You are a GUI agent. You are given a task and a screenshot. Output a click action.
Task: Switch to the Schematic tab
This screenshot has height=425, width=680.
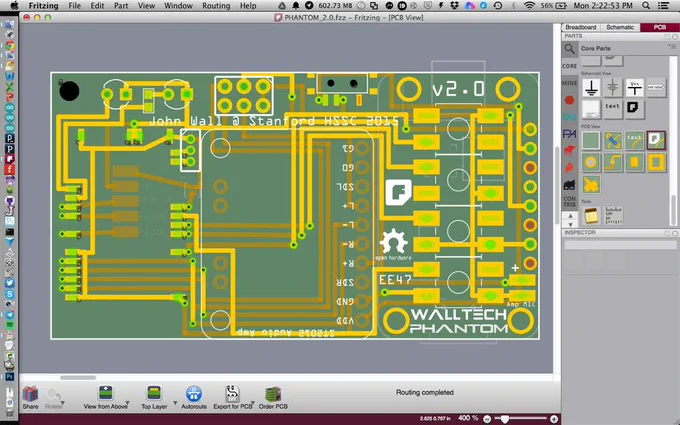(620, 27)
